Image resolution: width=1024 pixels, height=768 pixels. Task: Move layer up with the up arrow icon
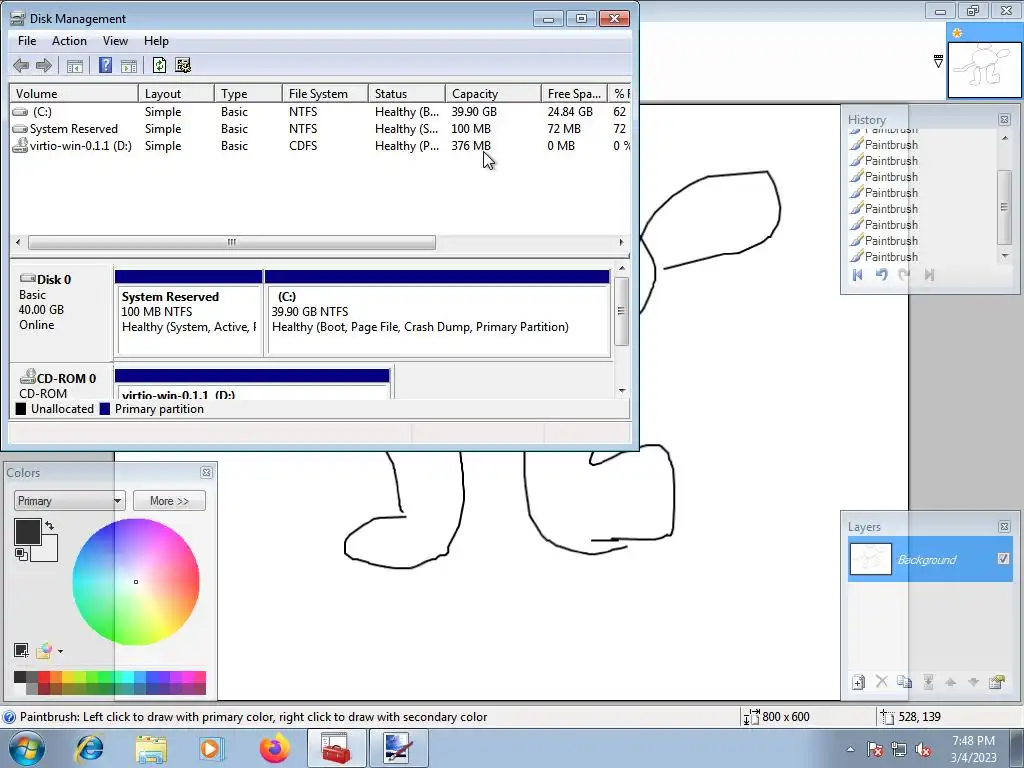(x=951, y=682)
